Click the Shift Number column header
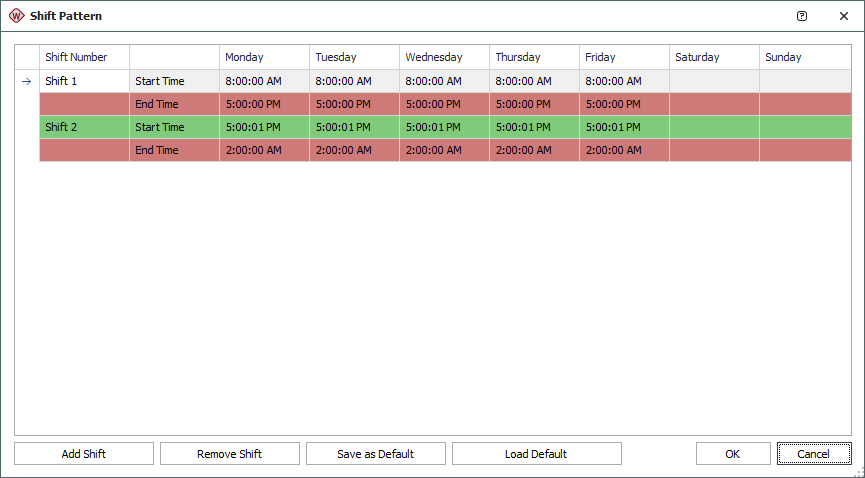 pyautogui.click(x=84, y=57)
